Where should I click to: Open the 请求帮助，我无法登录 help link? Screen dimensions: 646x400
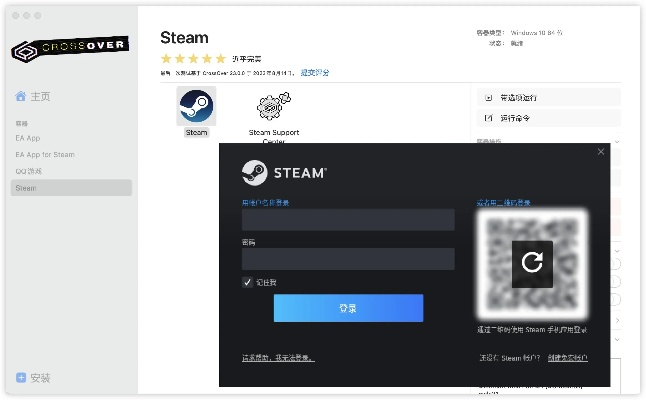tap(278, 358)
